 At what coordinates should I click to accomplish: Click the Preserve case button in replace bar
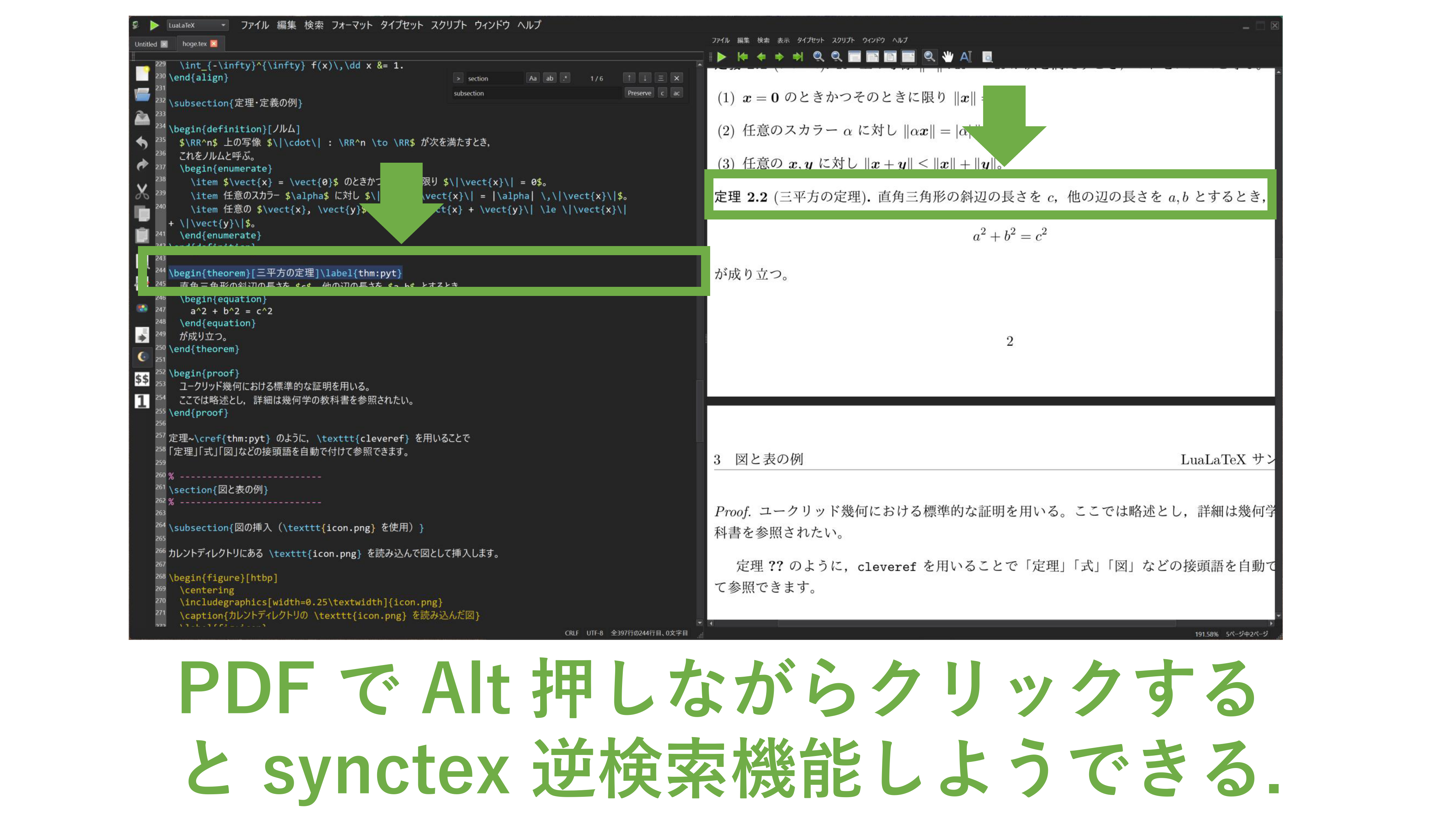click(639, 93)
